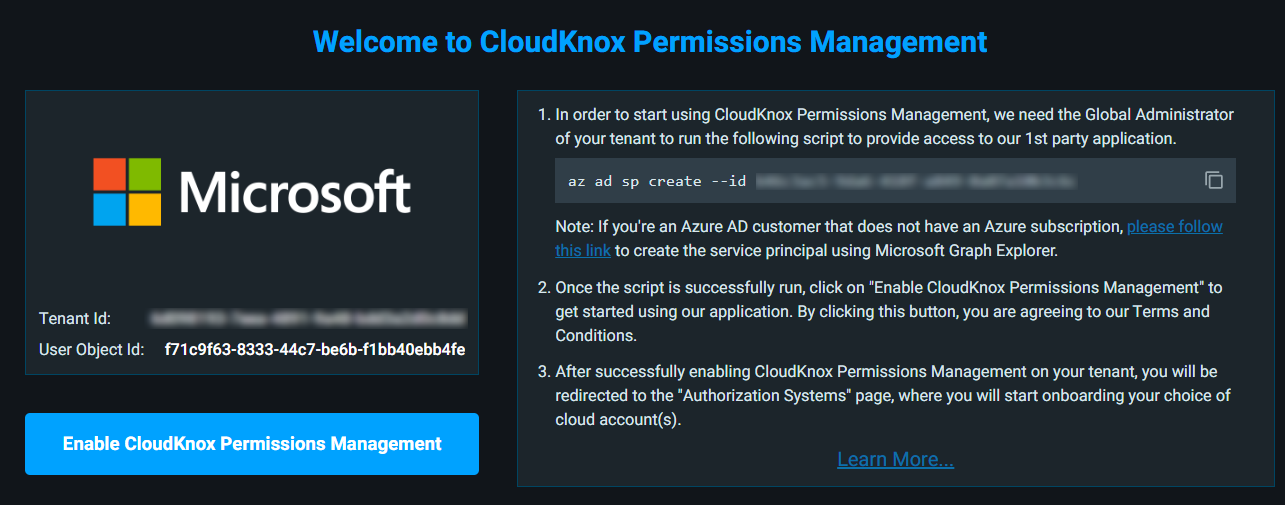Click the red square in Microsoft logo

click(x=110, y=173)
